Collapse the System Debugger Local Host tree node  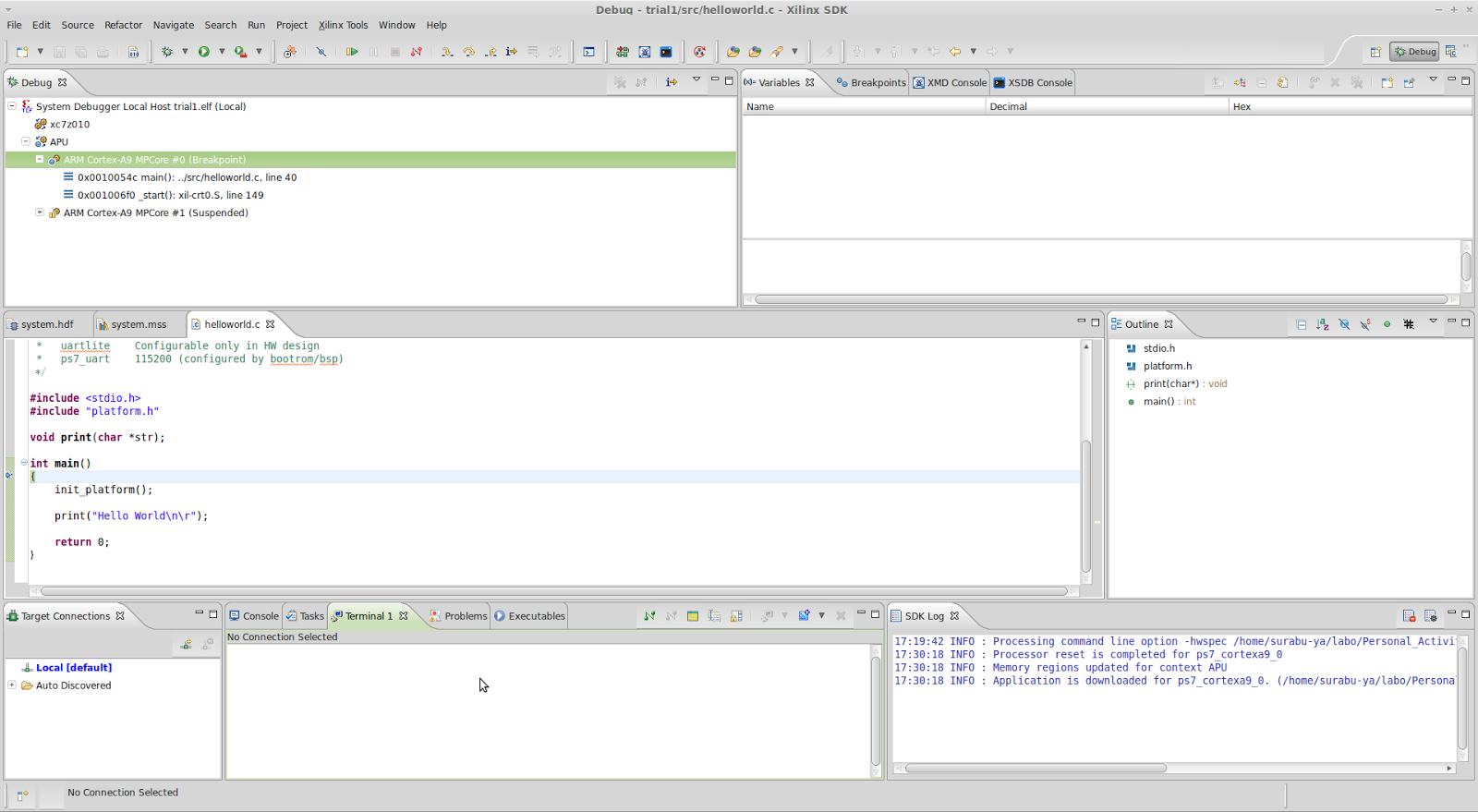(x=12, y=106)
